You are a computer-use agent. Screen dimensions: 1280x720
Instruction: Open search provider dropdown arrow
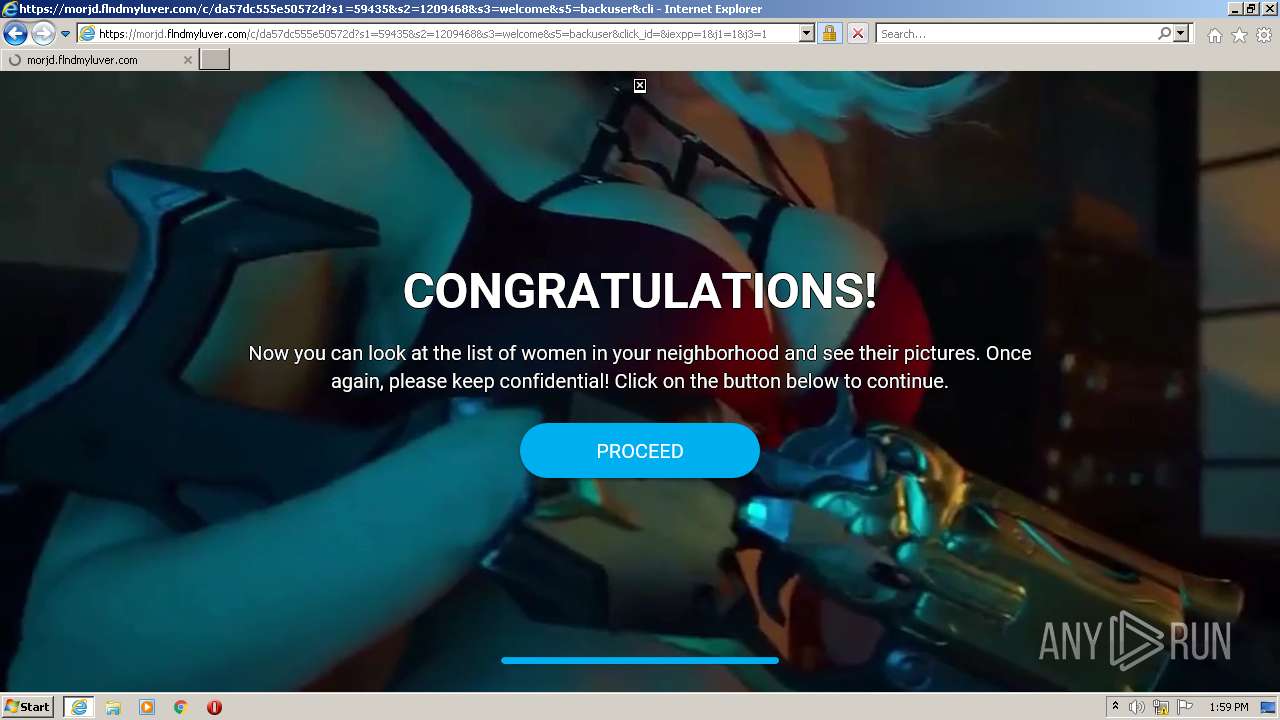[1181, 34]
